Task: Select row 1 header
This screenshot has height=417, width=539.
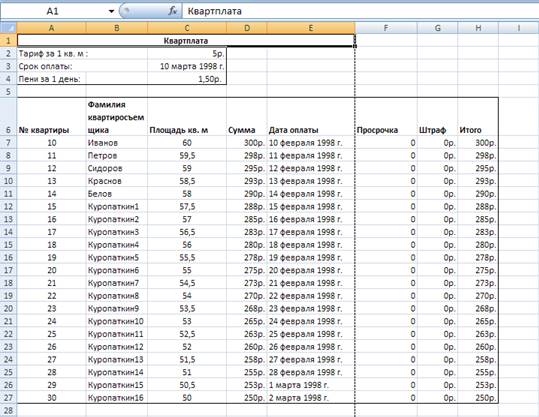Action: 8,41
